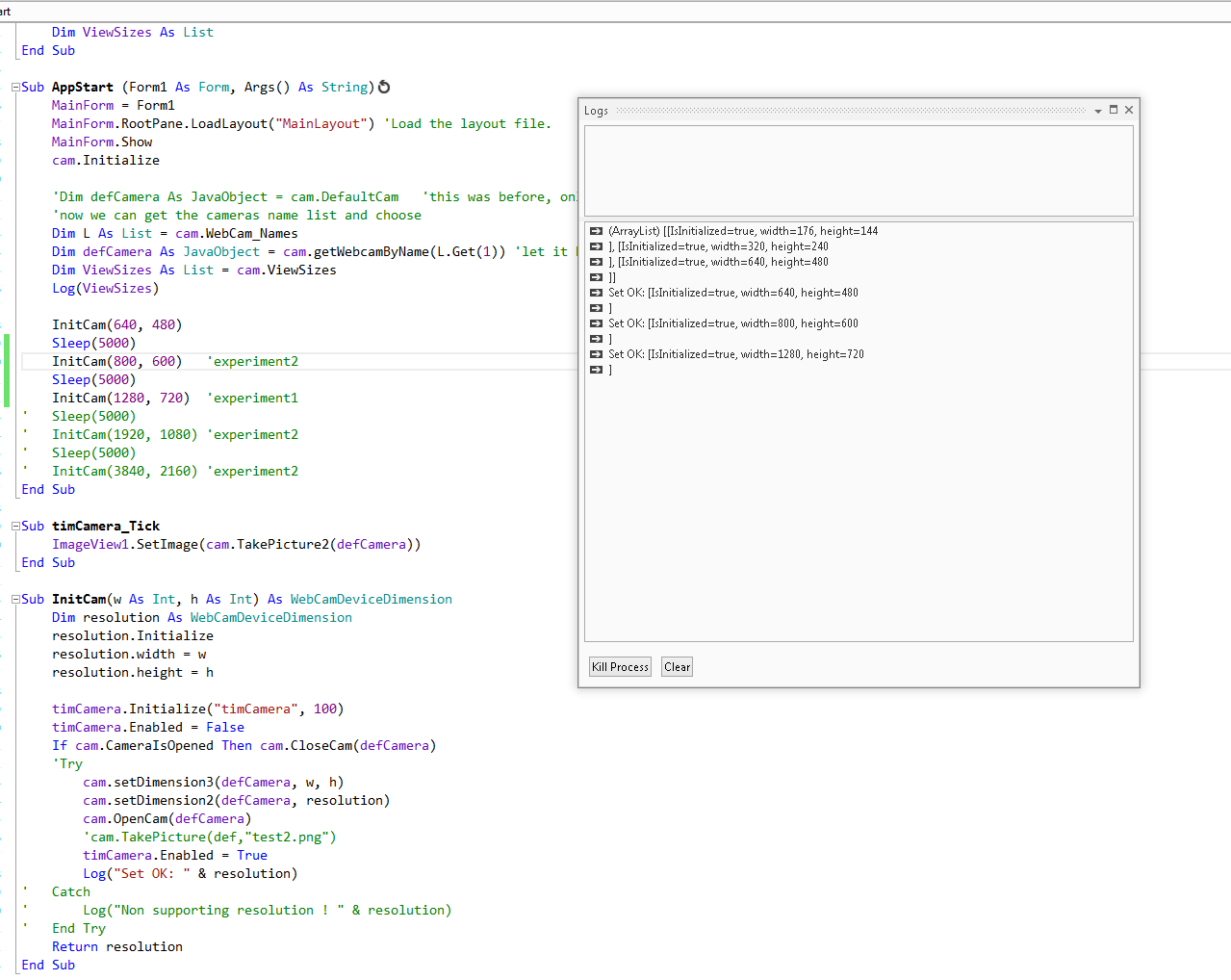Close the Logs panel
This screenshot has width=1231, height=980.
1129,110
